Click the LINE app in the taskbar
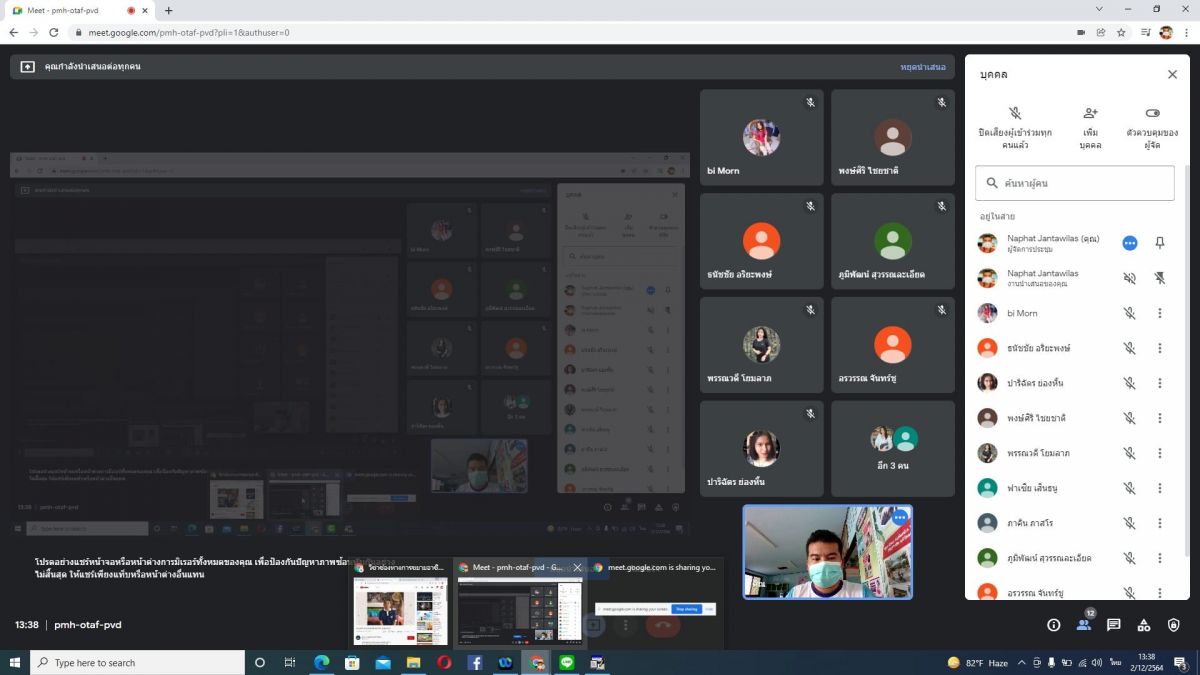The height and width of the screenshot is (675, 1200). tap(567, 662)
